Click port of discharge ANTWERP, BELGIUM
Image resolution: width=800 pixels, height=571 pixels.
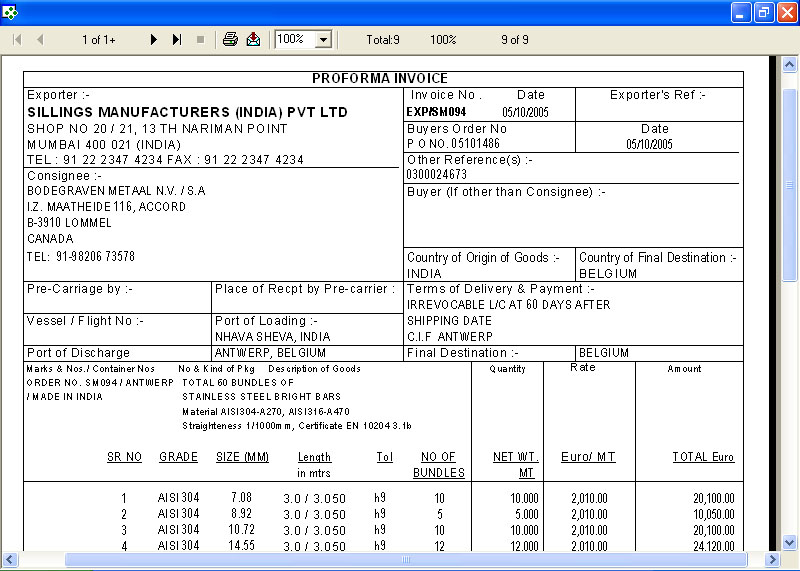(270, 353)
